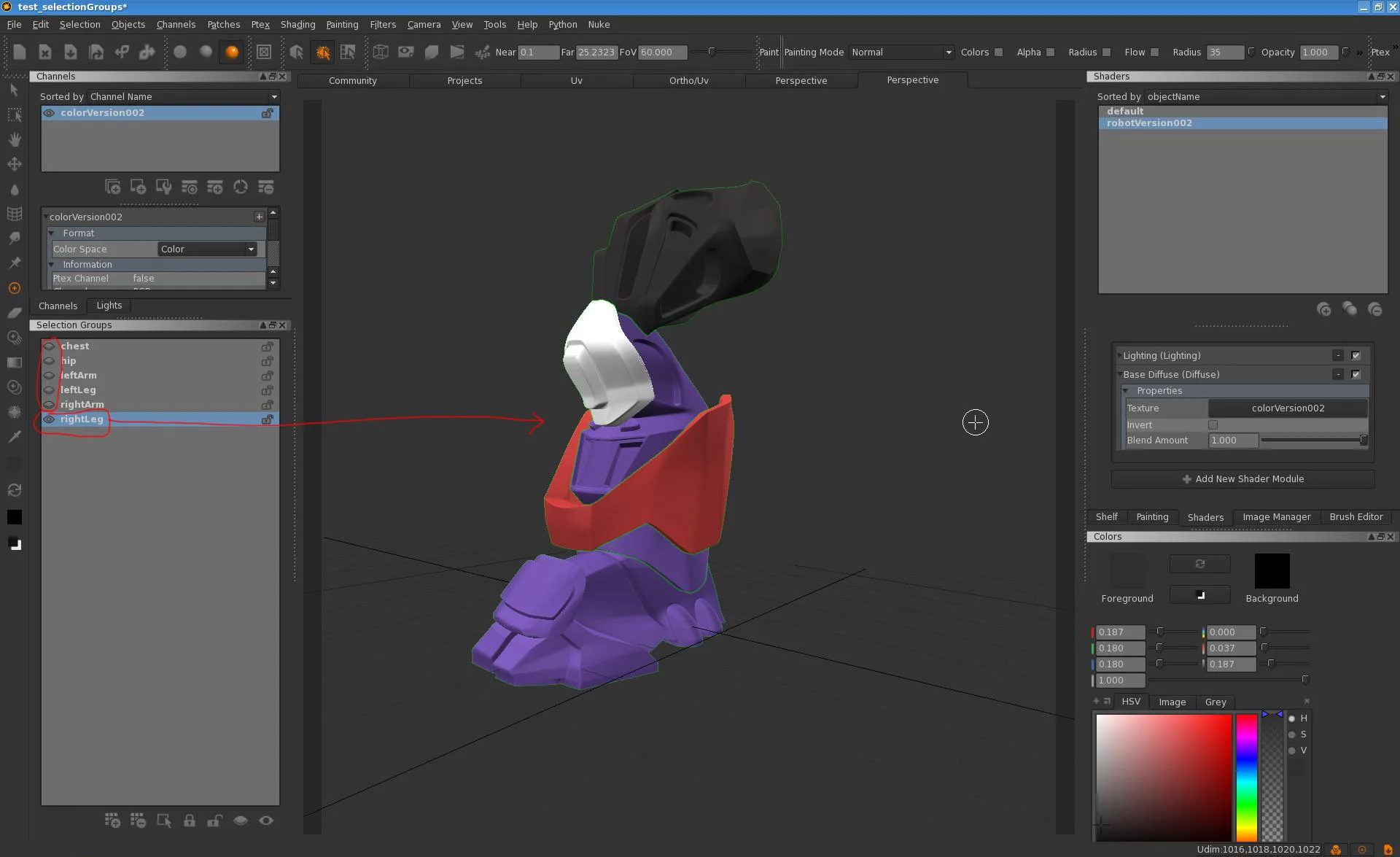Viewport: 1400px width, 857px height.
Task: Click the Lock selection group padlock icon
Action: point(190,821)
